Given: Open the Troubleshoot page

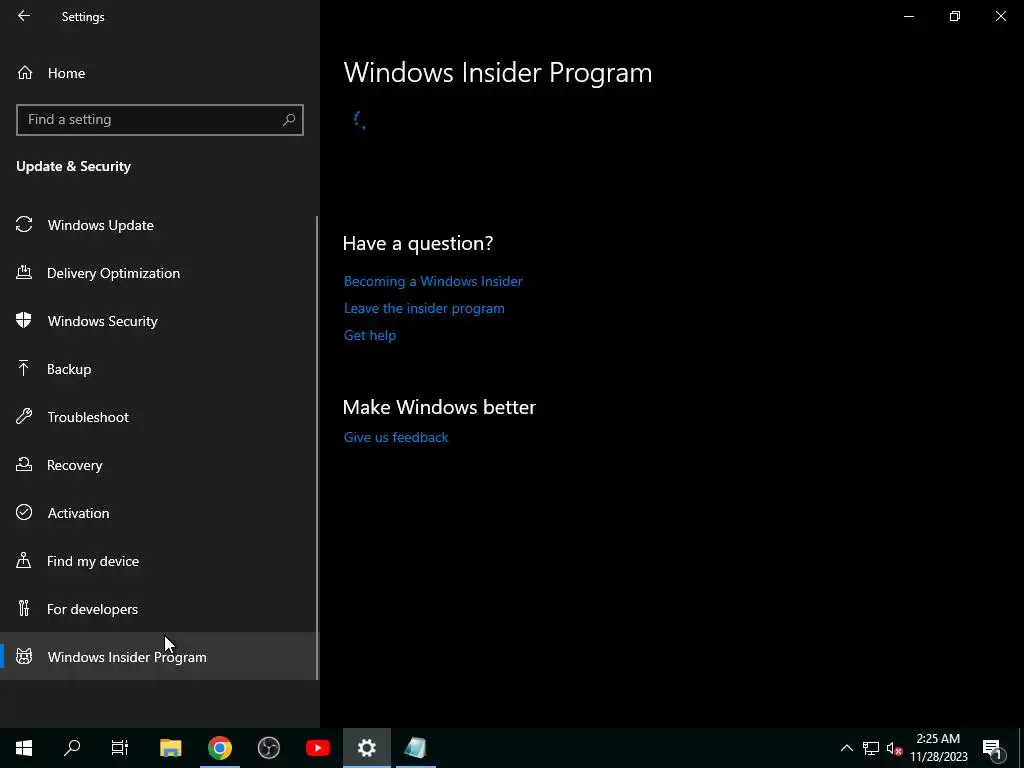Looking at the screenshot, I should click(x=158, y=417).
